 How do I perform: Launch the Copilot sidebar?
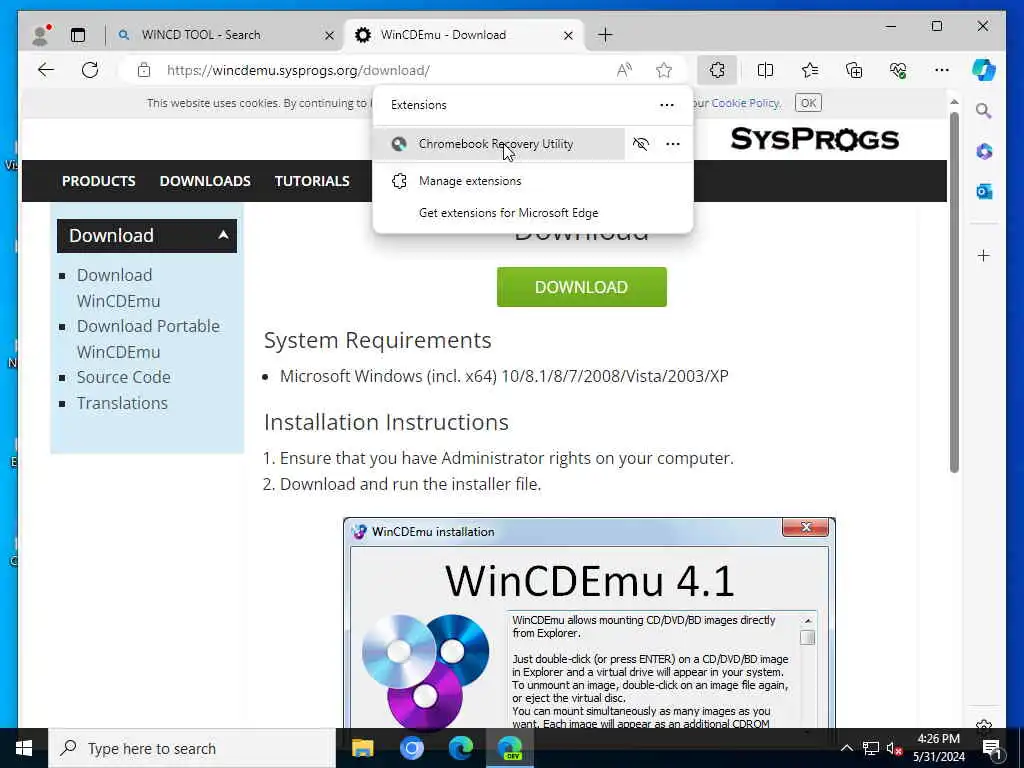pyautogui.click(x=984, y=70)
